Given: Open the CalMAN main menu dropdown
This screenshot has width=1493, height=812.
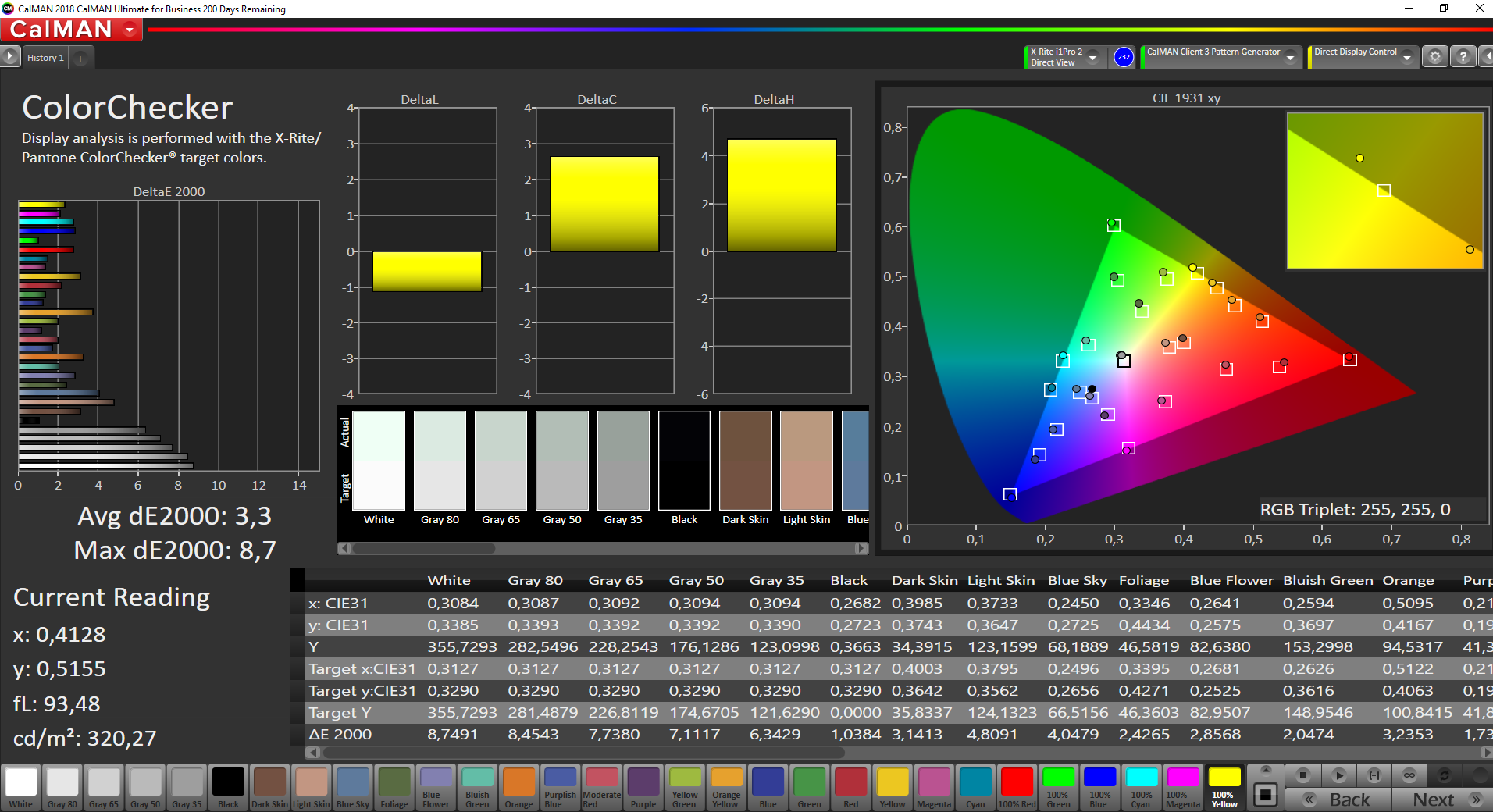Looking at the screenshot, I should pyautogui.click(x=130, y=30).
